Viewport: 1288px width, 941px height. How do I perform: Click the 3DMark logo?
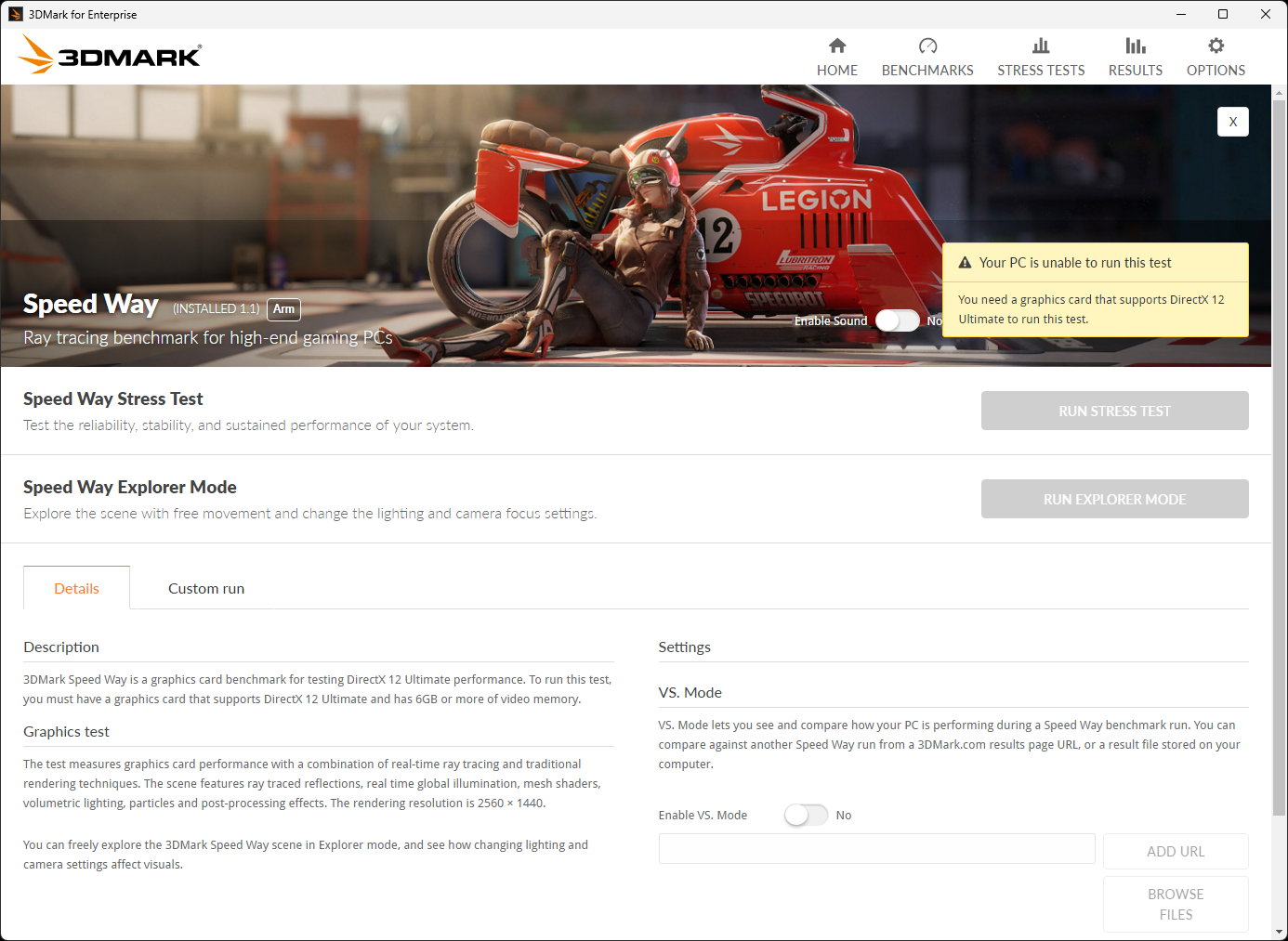pyautogui.click(x=110, y=55)
